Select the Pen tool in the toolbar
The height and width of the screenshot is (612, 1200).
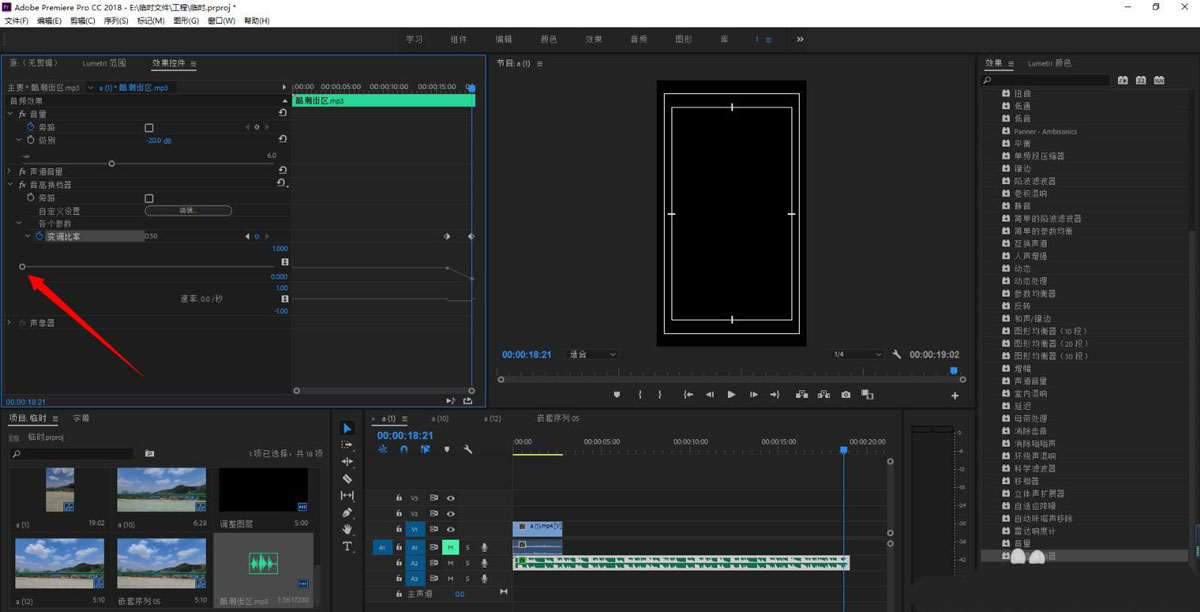[347, 513]
